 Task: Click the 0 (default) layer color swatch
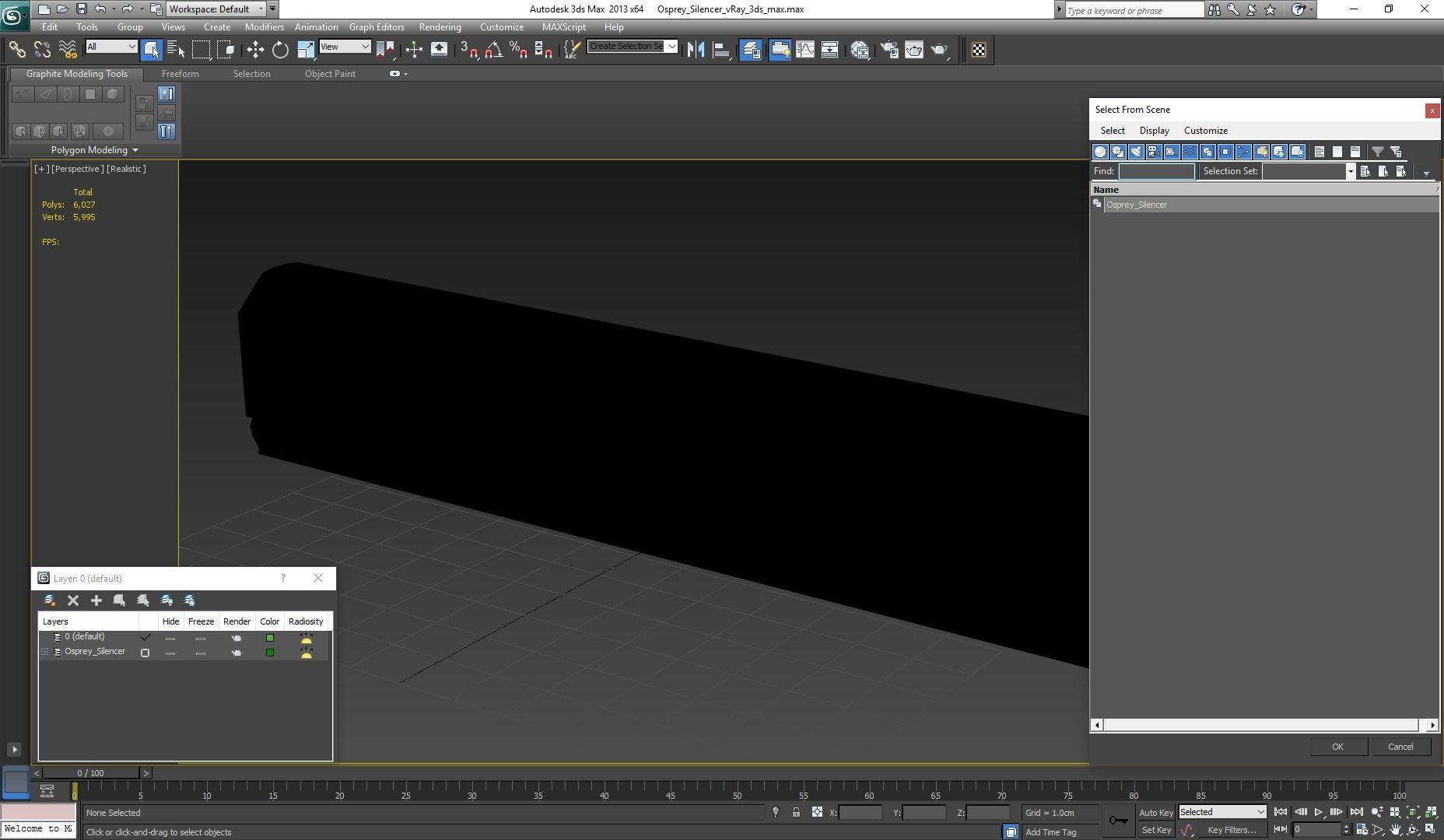point(270,638)
